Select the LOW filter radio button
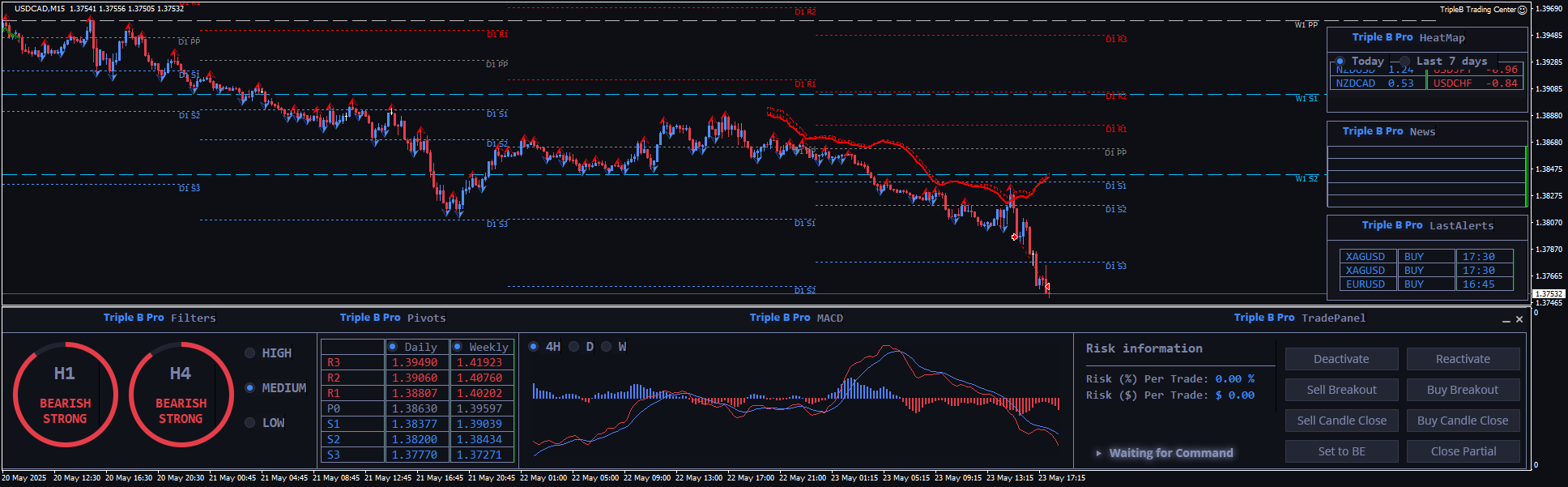Screen dimensions: 1568x487 pyautogui.click(x=250, y=423)
